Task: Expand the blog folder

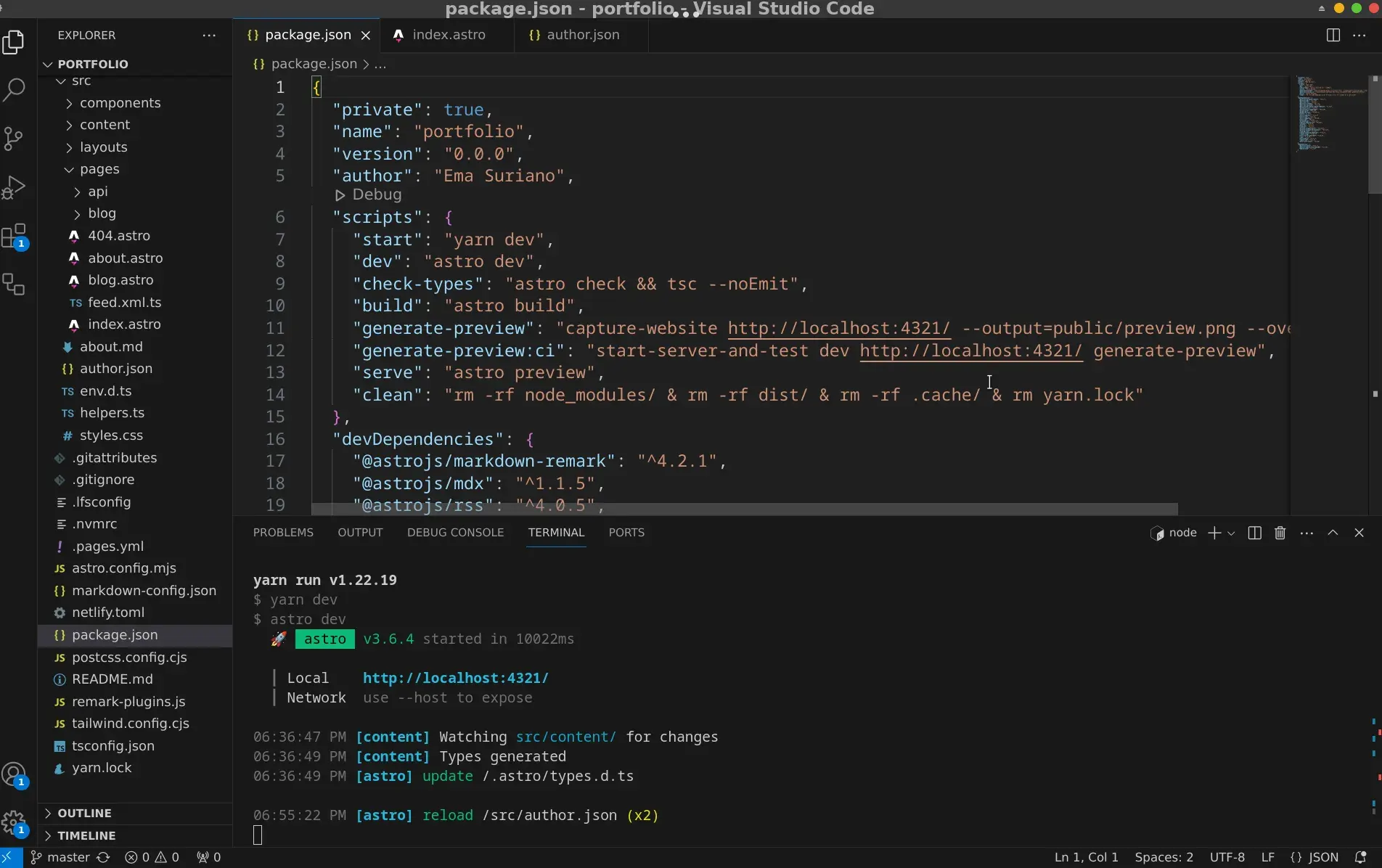Action: [x=102, y=213]
